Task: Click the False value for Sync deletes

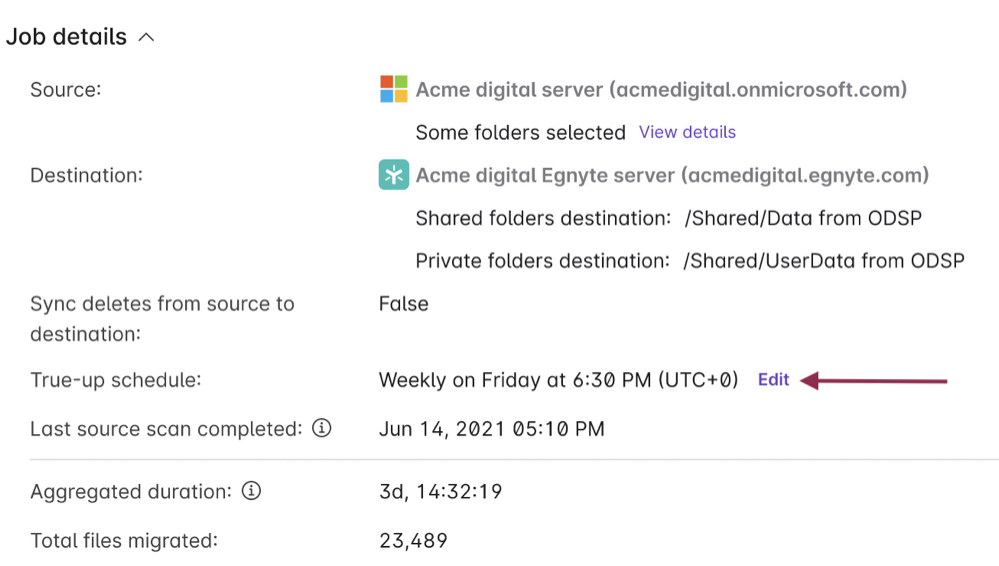Action: coord(403,304)
